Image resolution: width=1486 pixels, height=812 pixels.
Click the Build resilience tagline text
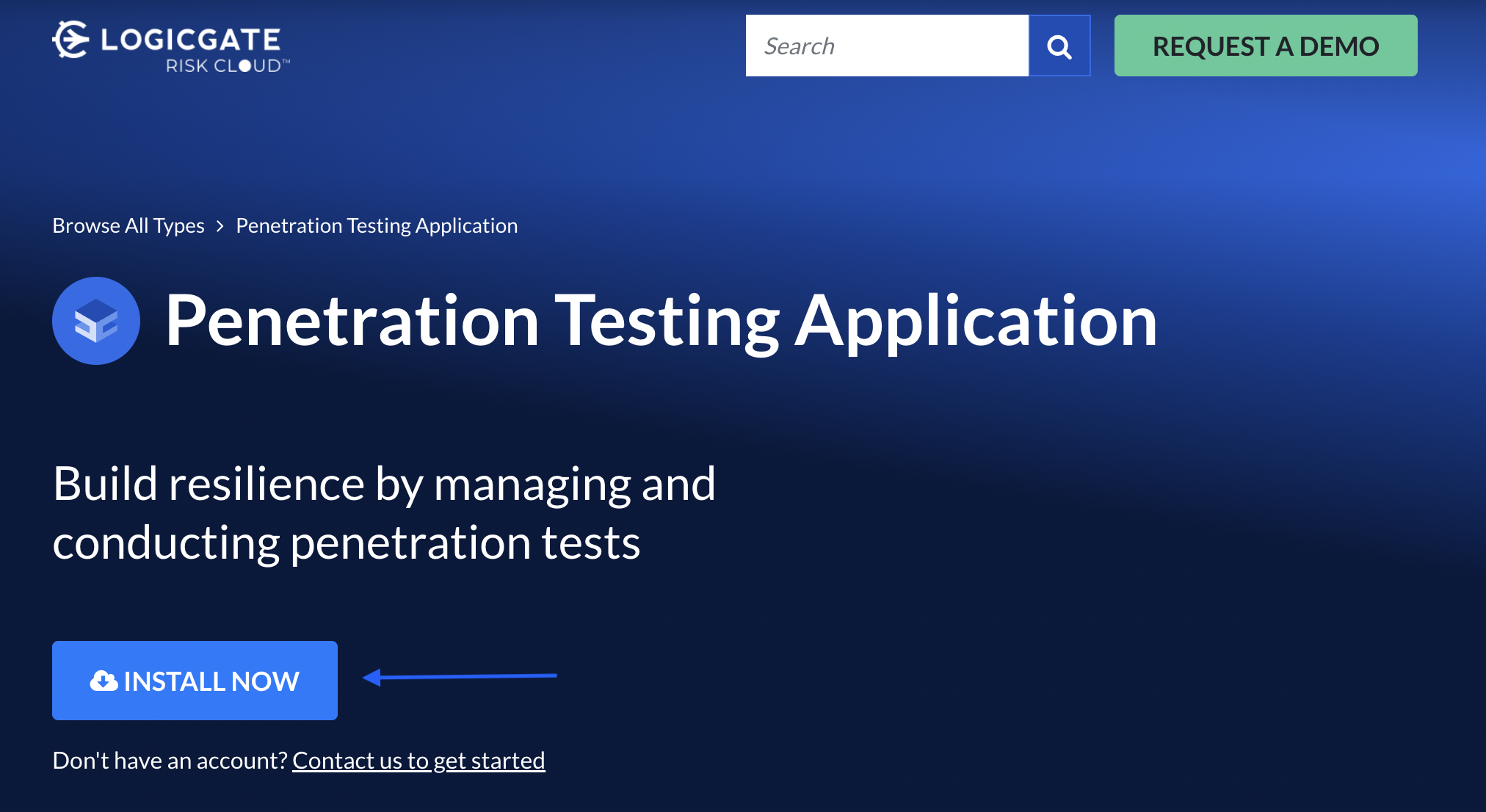pyautogui.click(x=384, y=513)
